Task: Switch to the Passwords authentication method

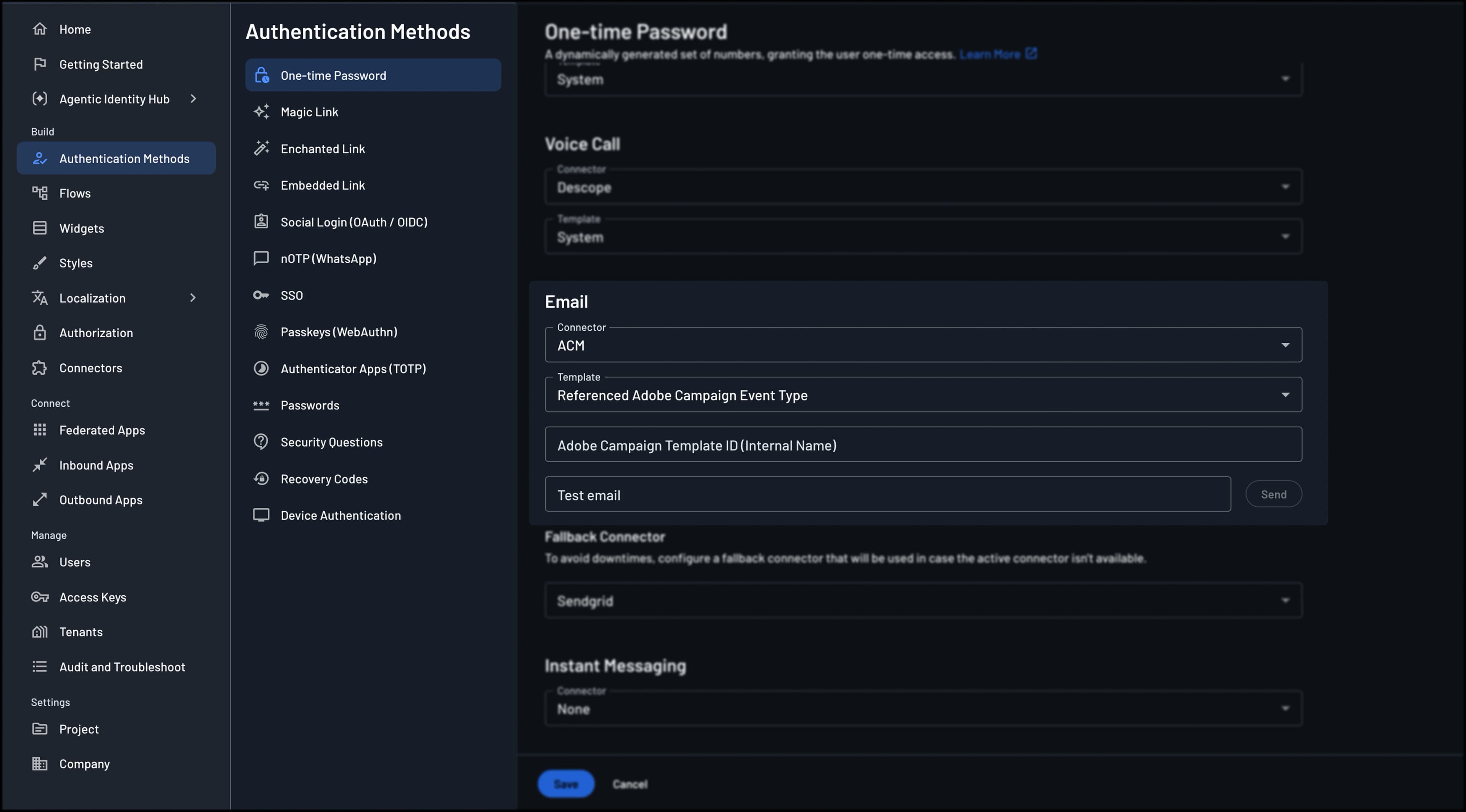Action: pos(261,405)
